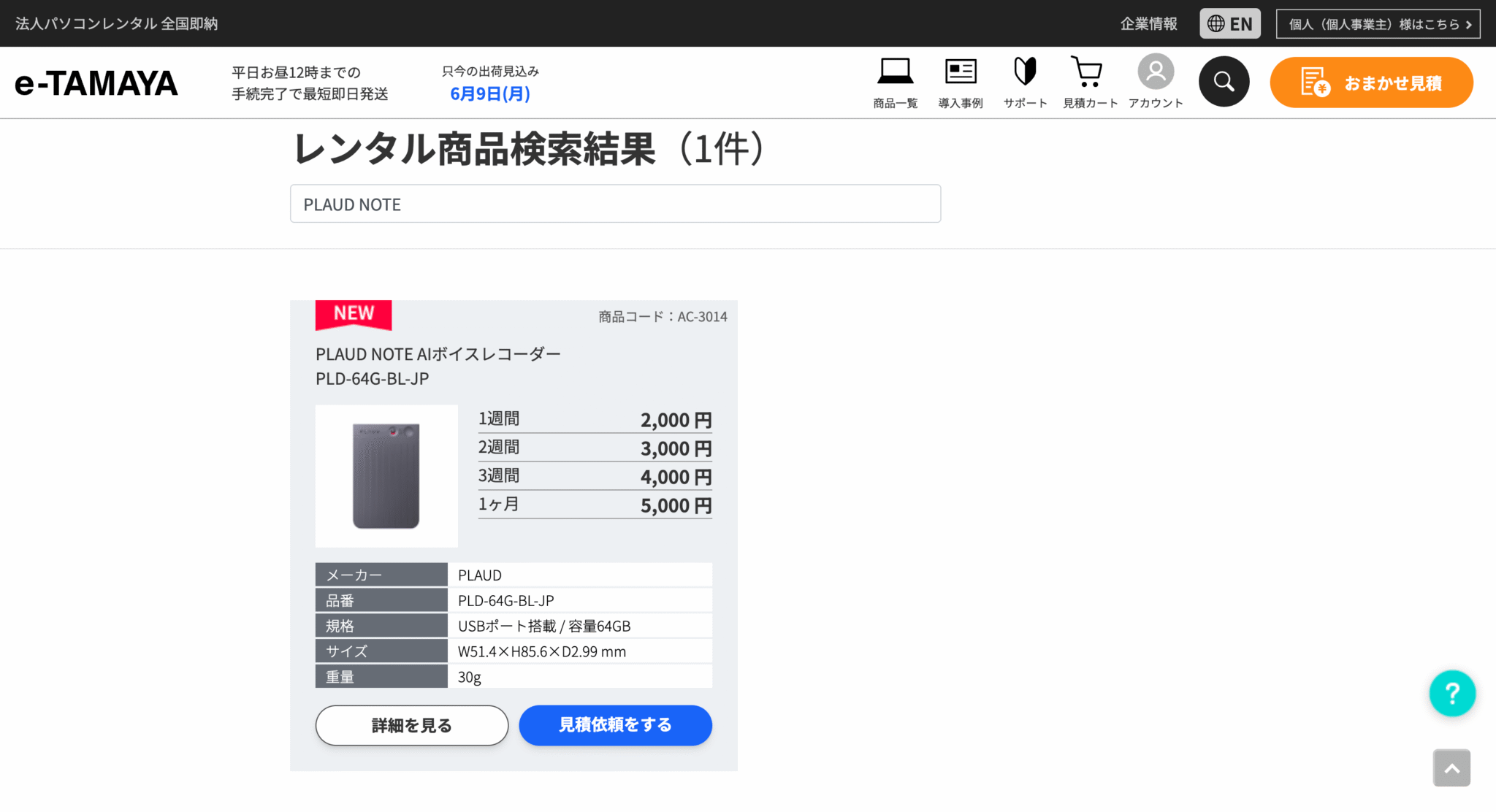Select 法人パソコンレンタル 全国即納 in the header
The height and width of the screenshot is (812, 1496).
[117, 23]
